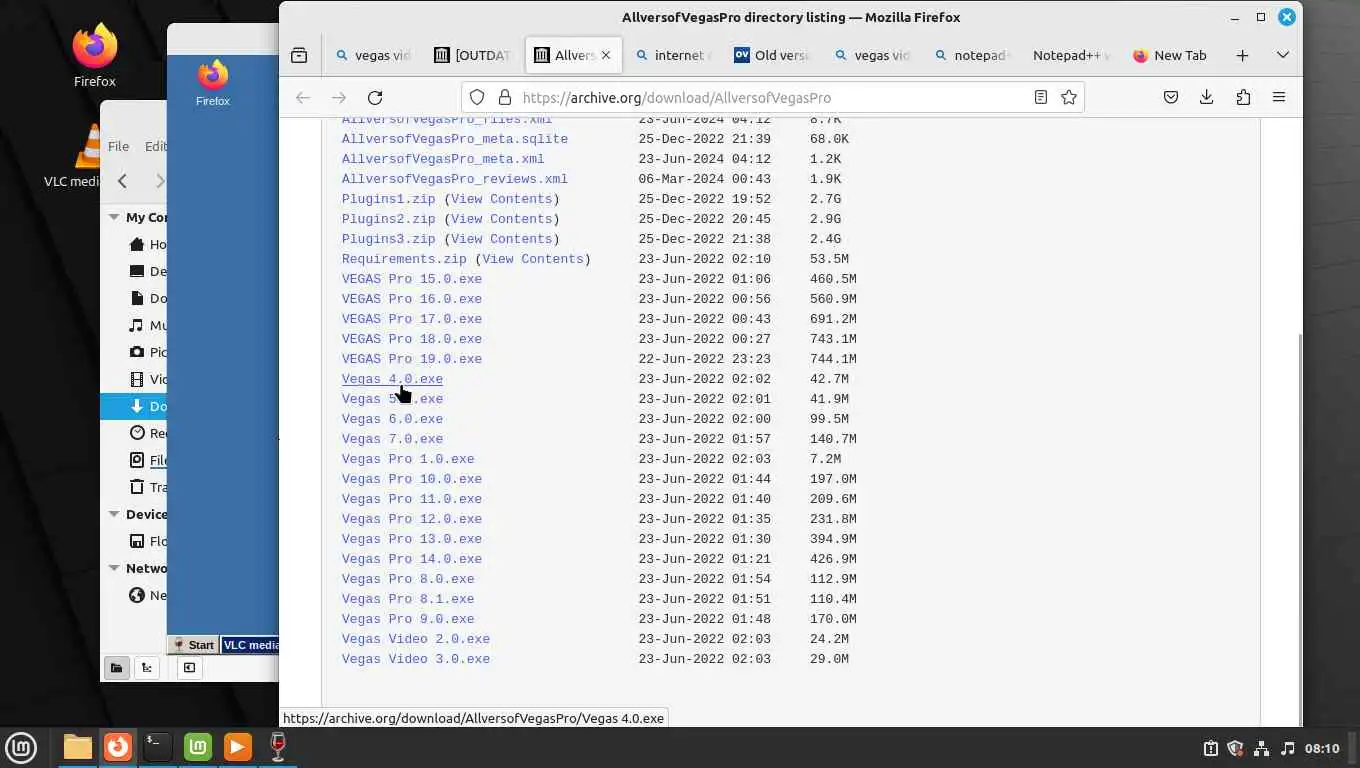The width and height of the screenshot is (1360, 768).
Task: Collapse Devices section in file manager sidebar
Action: 114,514
